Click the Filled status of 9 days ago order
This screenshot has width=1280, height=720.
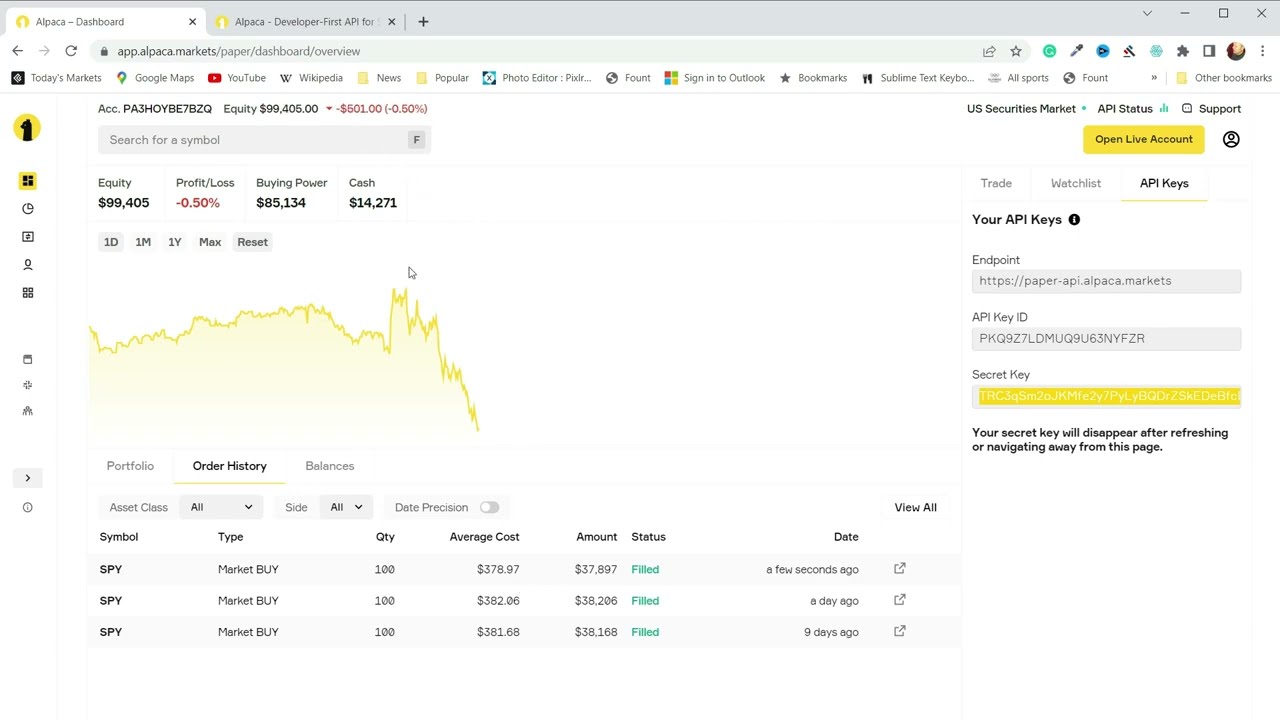(x=645, y=632)
